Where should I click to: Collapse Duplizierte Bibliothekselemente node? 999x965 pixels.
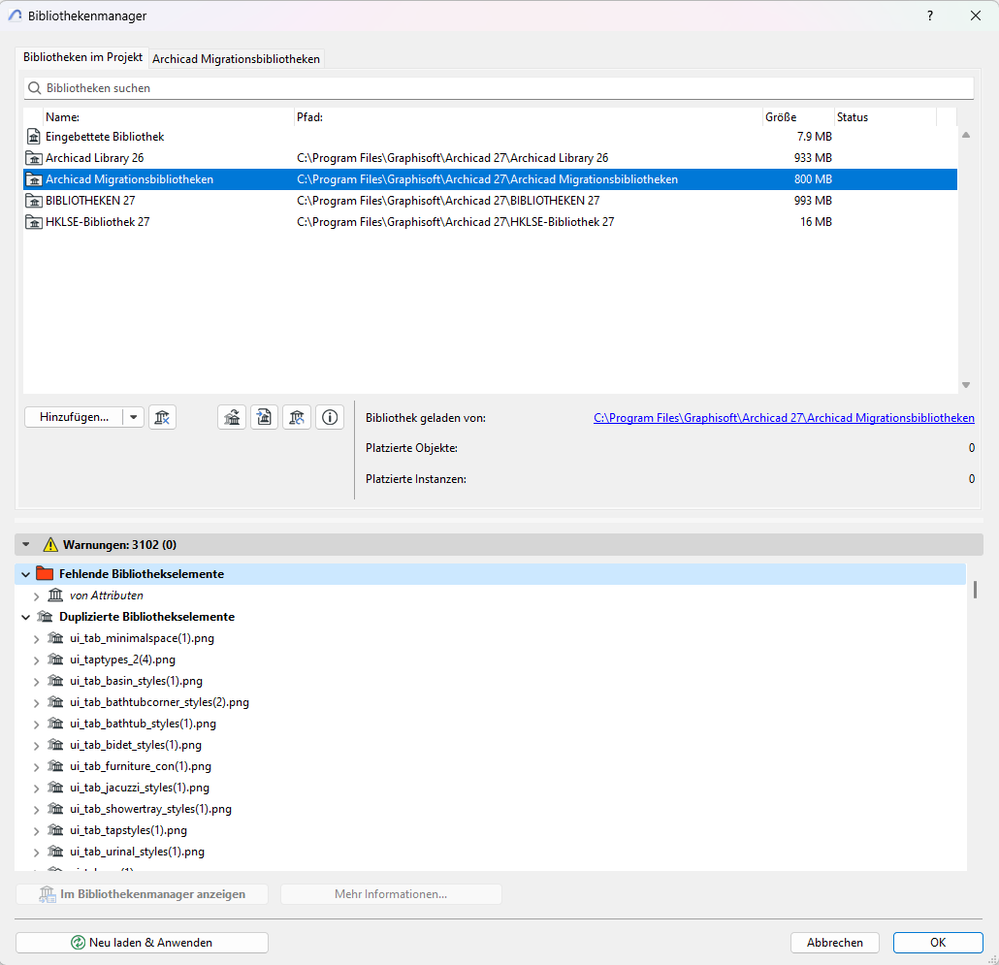click(25, 617)
